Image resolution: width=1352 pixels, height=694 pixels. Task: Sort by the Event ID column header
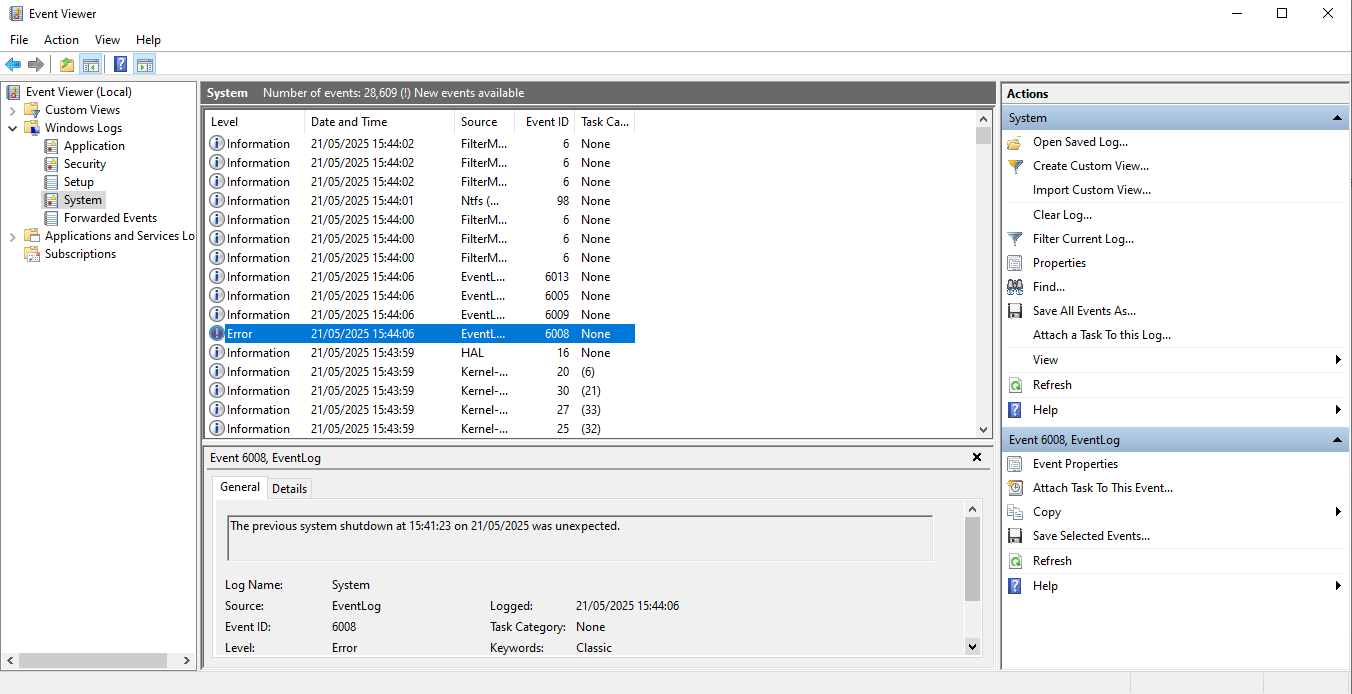point(545,122)
